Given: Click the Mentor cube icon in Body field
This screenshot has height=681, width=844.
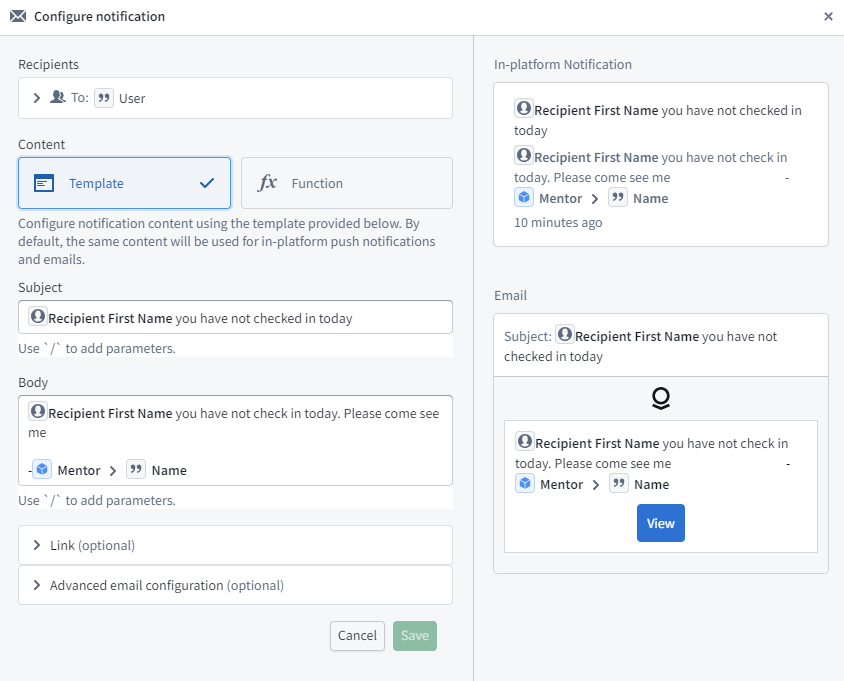Looking at the screenshot, I should pos(42,469).
